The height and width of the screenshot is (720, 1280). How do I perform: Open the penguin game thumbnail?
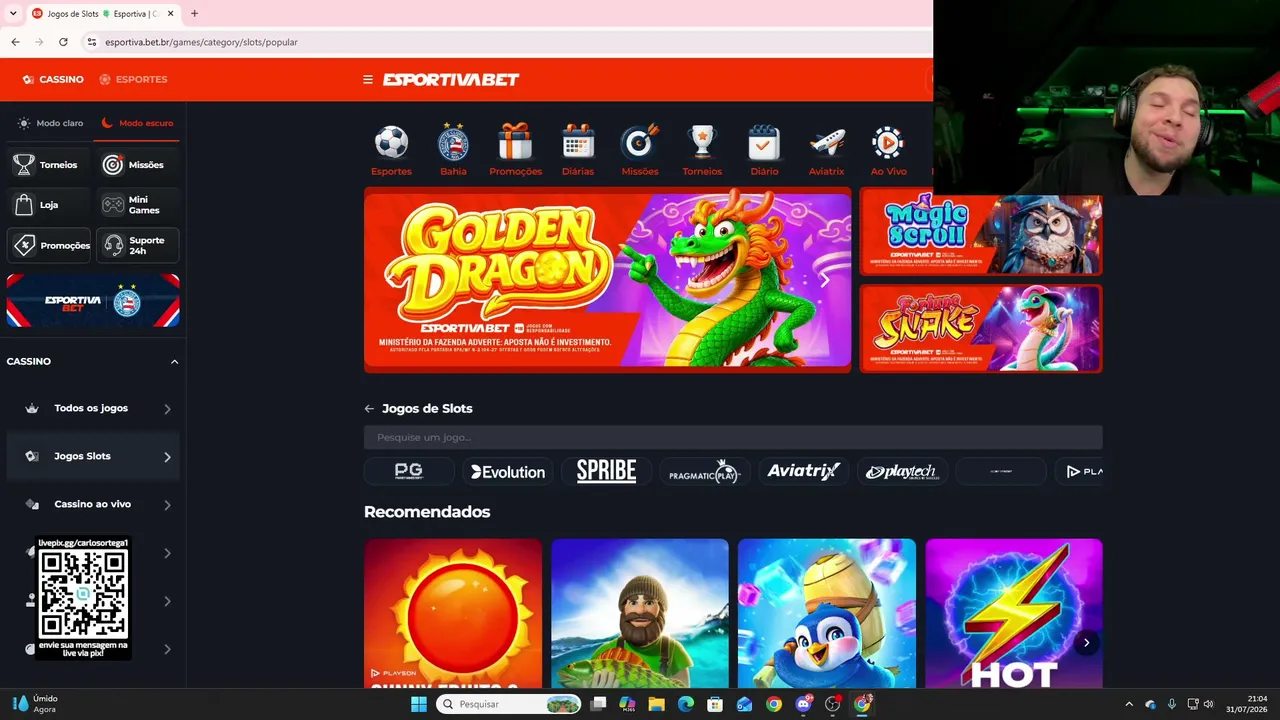(827, 613)
